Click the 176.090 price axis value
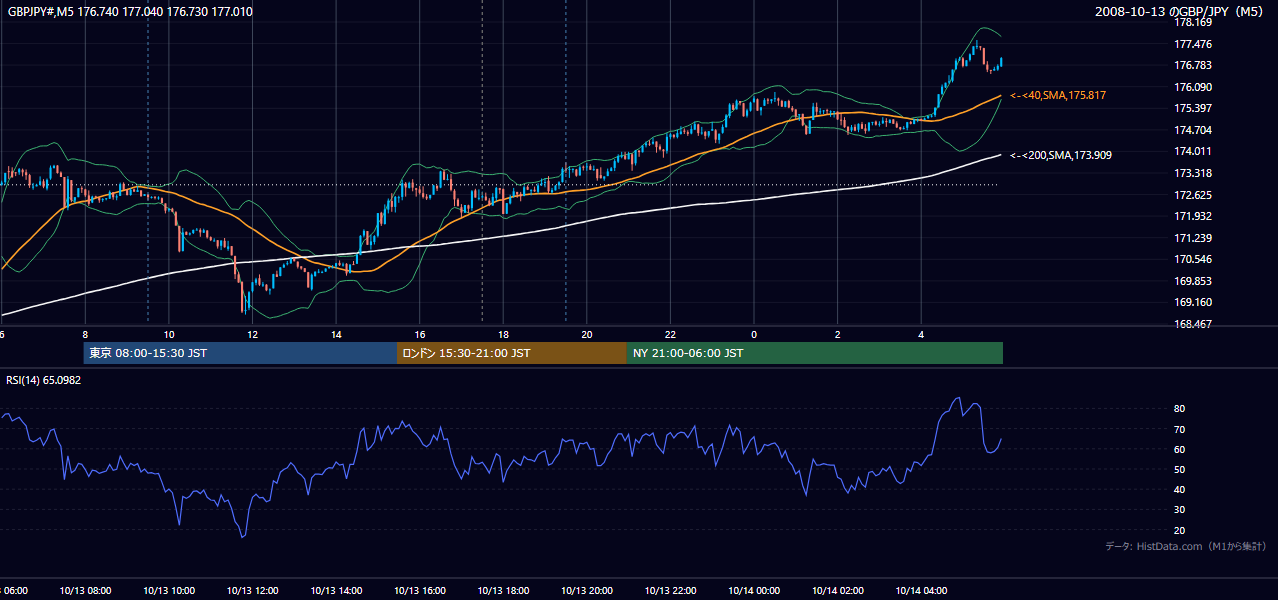1278x600 pixels. click(1193, 87)
